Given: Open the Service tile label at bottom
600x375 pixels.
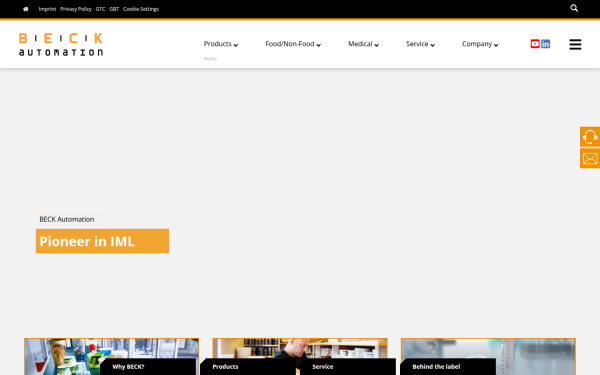Looking at the screenshot, I should coord(323,367).
